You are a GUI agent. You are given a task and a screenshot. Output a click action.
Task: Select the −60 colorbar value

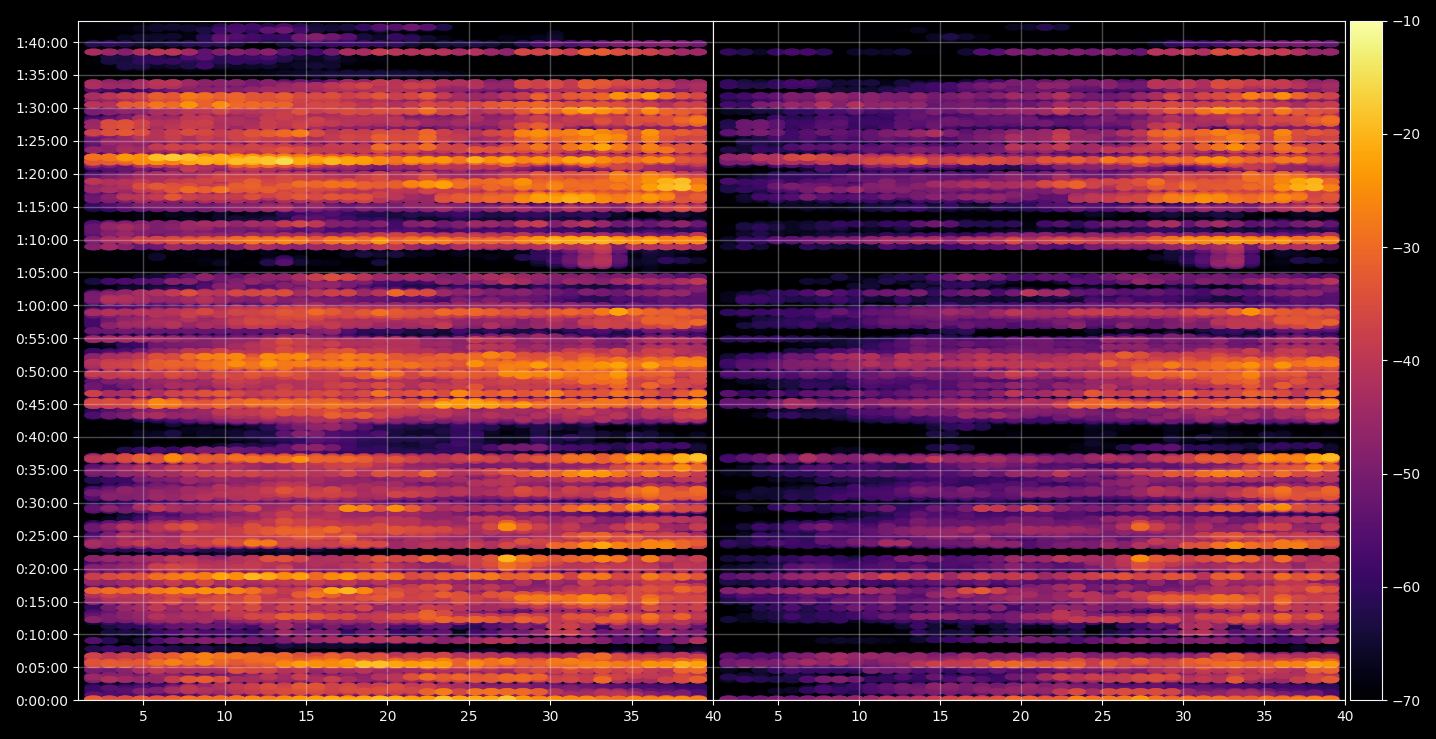[x=1405, y=587]
